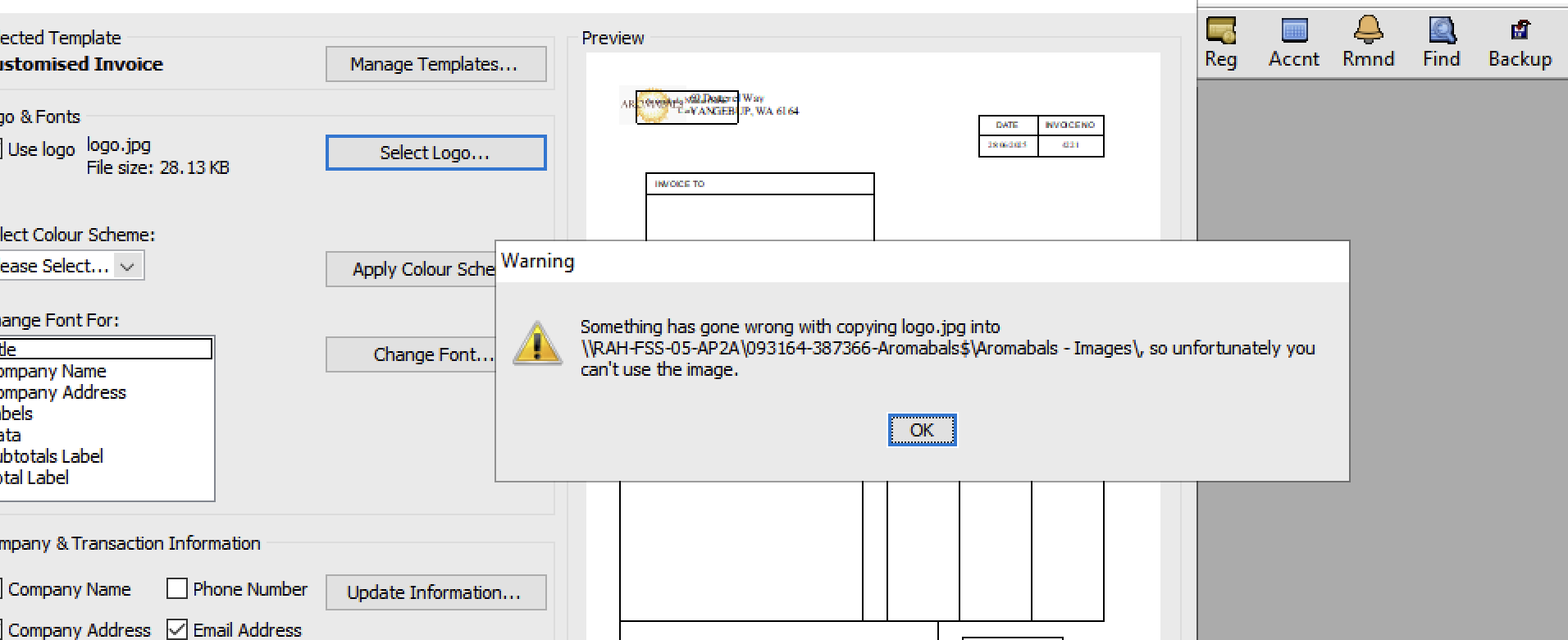The width and height of the screenshot is (1568, 640).
Task: Click the Select Logo button
Action: [435, 153]
